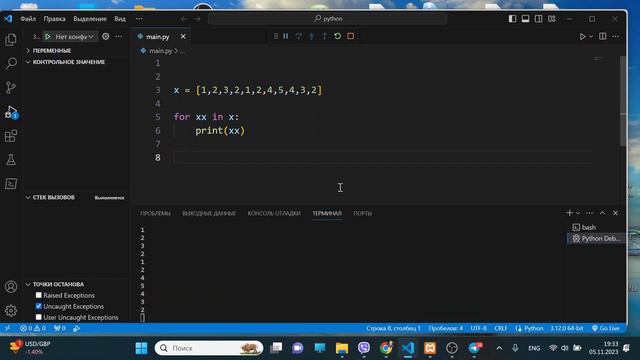Toggle Raised Exceptions breakpoint checkbox

39,295
